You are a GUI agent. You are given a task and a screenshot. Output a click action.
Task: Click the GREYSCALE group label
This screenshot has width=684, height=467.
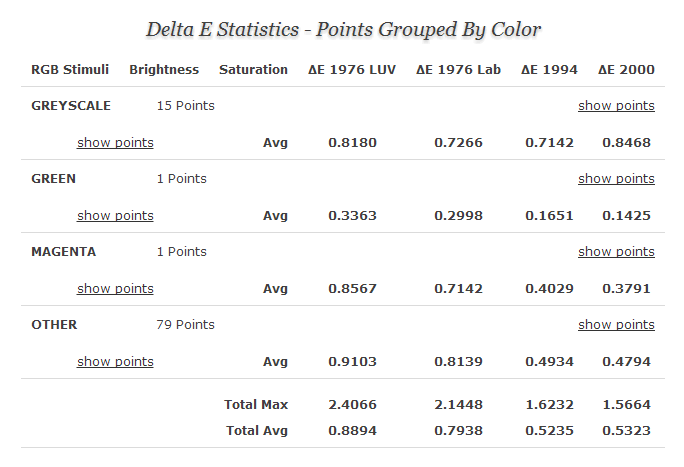(71, 105)
